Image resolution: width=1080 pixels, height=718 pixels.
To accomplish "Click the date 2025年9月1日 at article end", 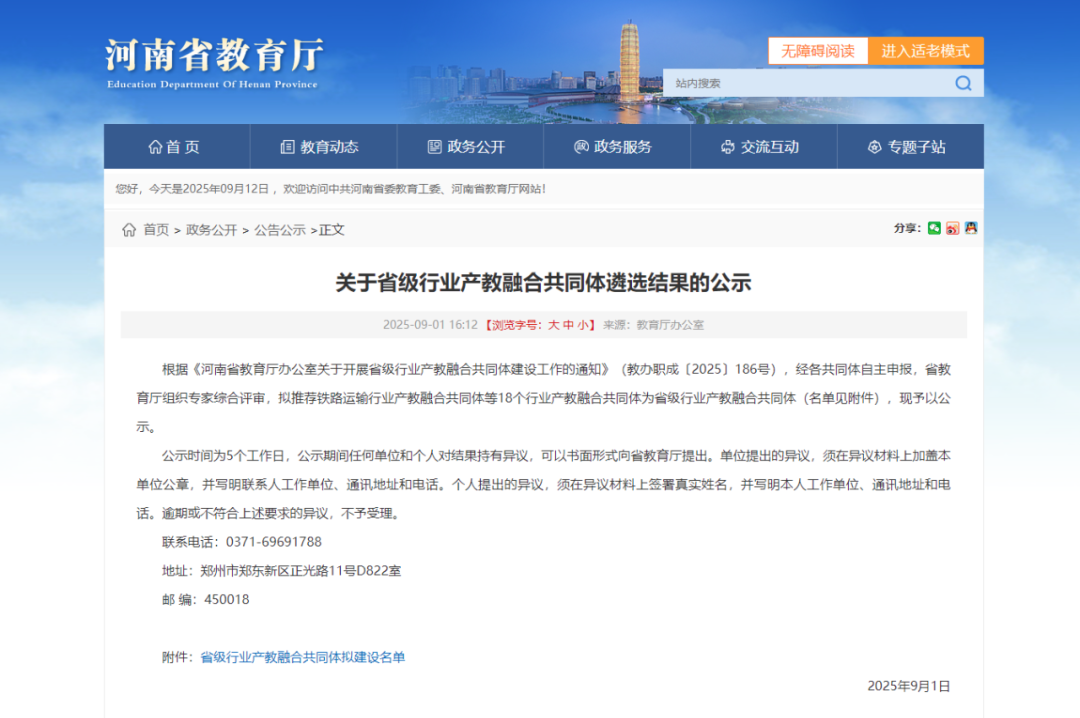I will click(908, 686).
